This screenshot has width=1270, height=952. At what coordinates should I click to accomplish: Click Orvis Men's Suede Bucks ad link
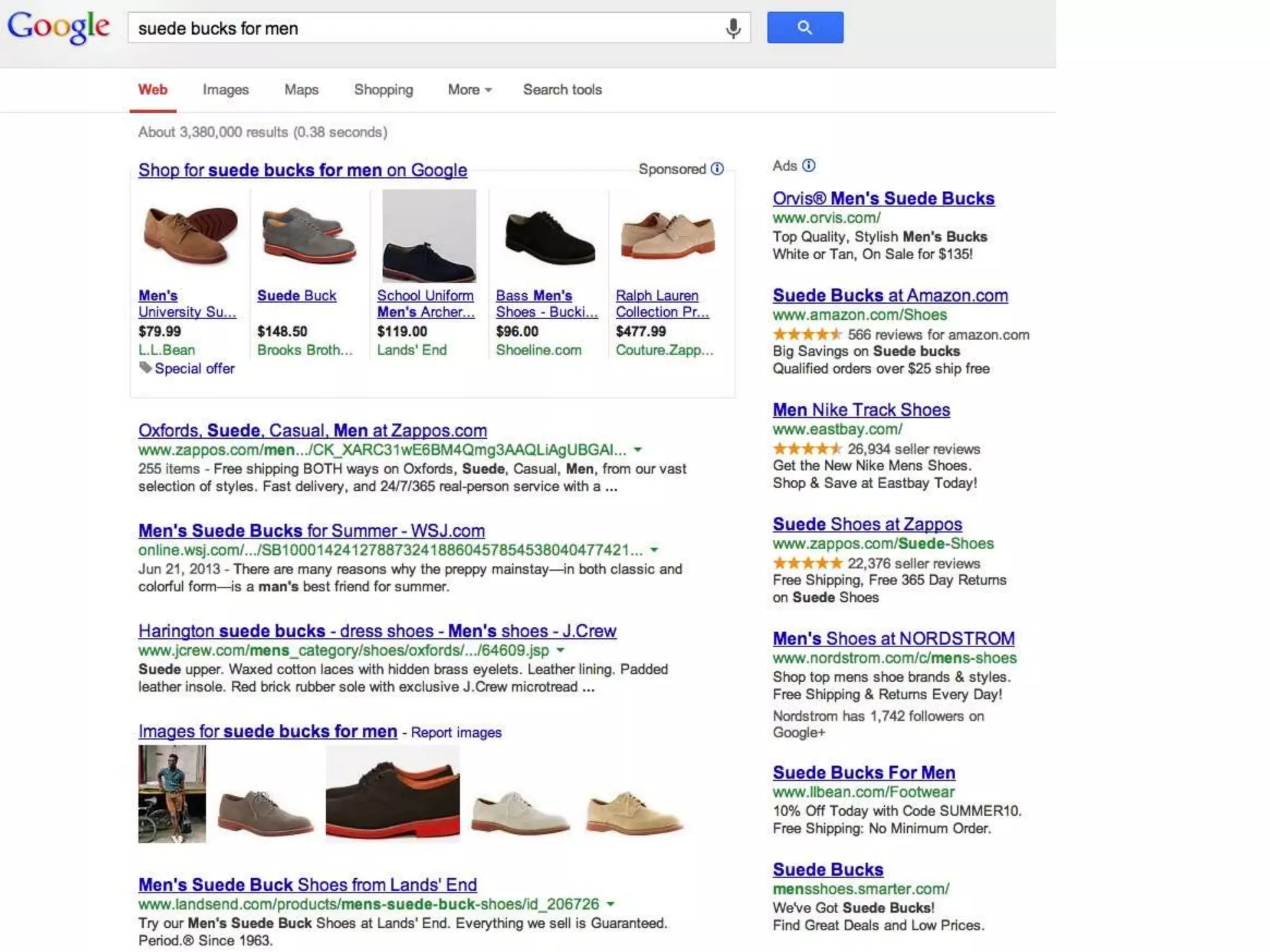tap(883, 198)
